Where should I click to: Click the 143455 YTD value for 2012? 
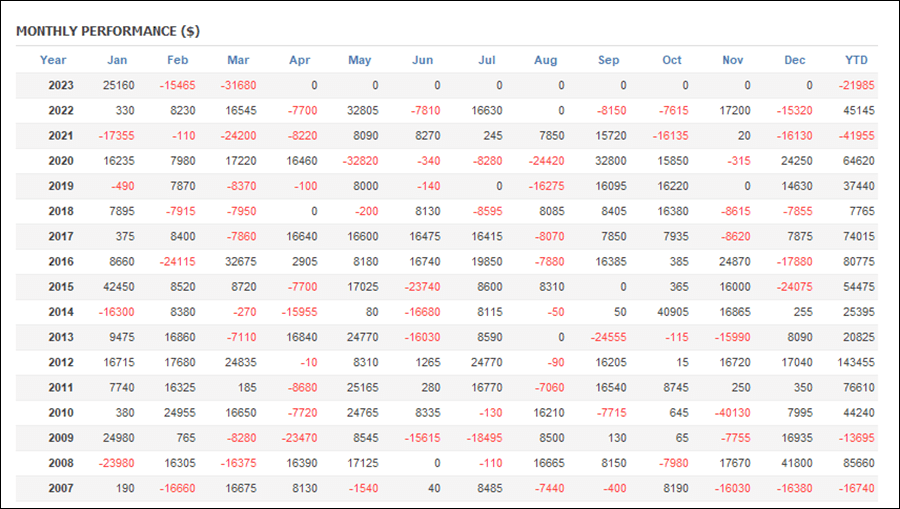pyautogui.click(x=856, y=363)
